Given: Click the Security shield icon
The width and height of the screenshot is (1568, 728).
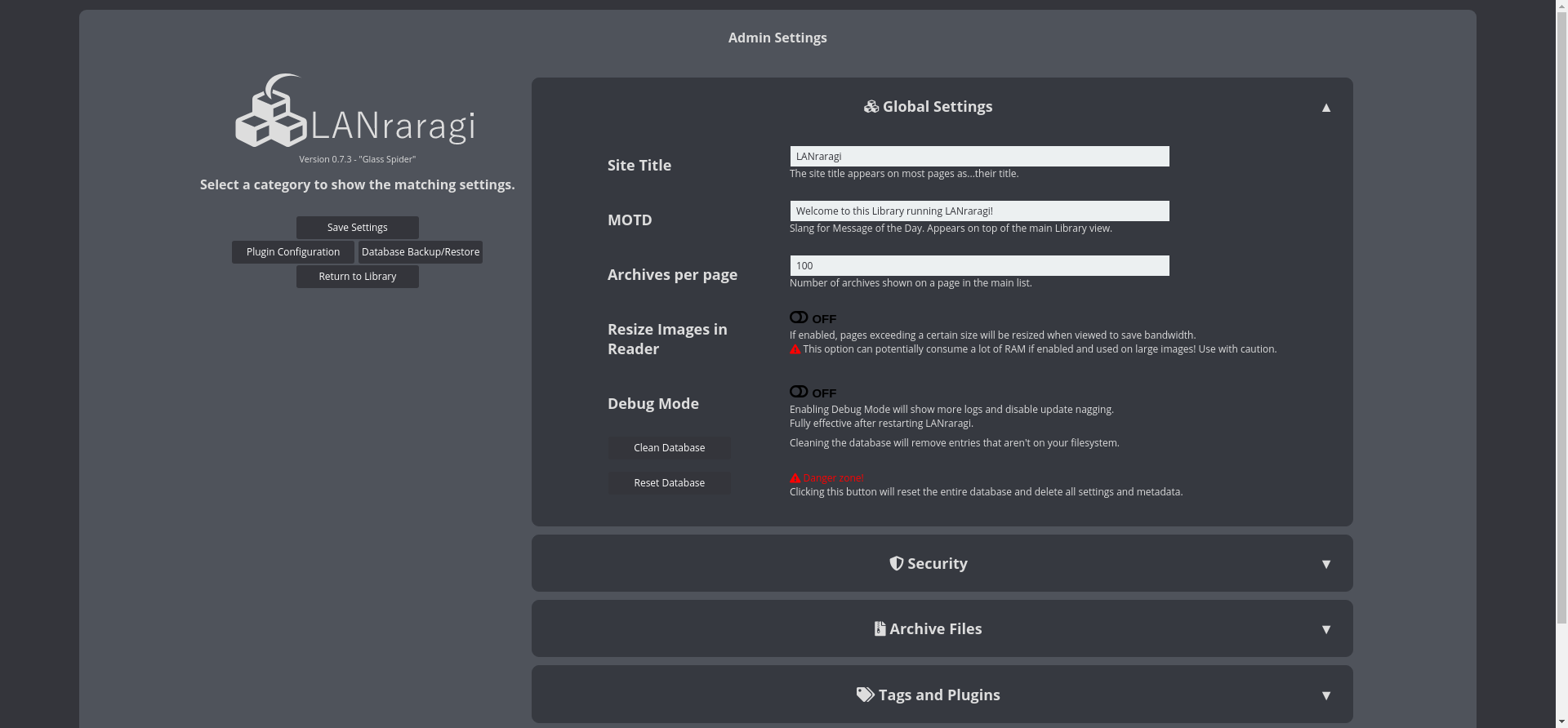Looking at the screenshot, I should click(x=897, y=563).
